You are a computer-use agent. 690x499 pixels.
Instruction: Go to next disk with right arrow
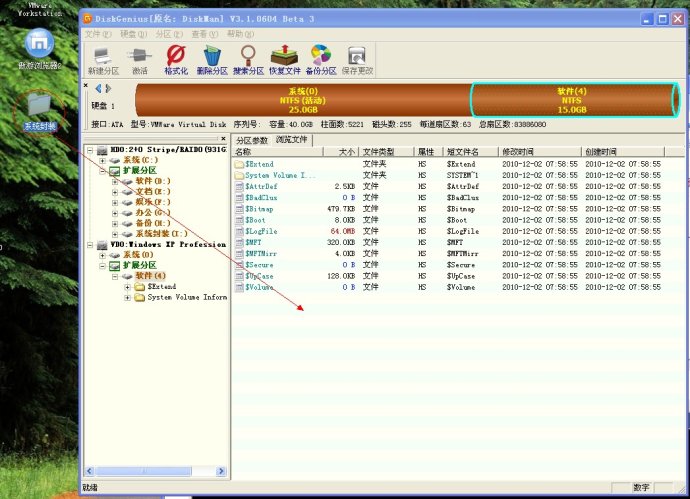point(108,88)
